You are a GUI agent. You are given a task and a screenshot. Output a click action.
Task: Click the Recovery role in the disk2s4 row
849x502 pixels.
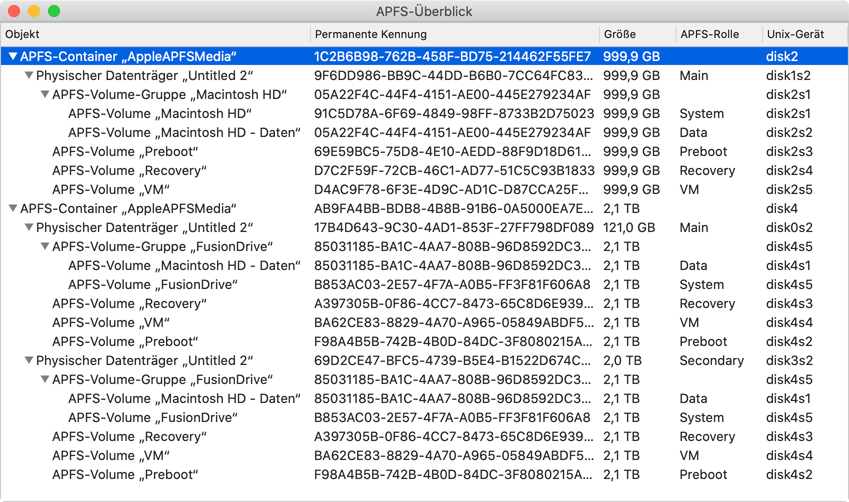click(707, 171)
